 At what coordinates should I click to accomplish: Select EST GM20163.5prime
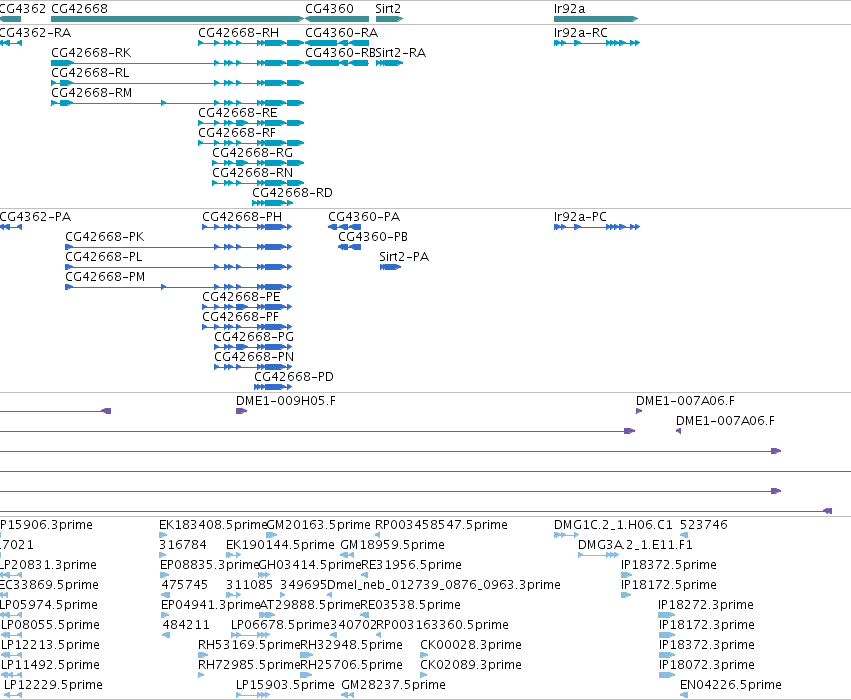tap(319, 525)
